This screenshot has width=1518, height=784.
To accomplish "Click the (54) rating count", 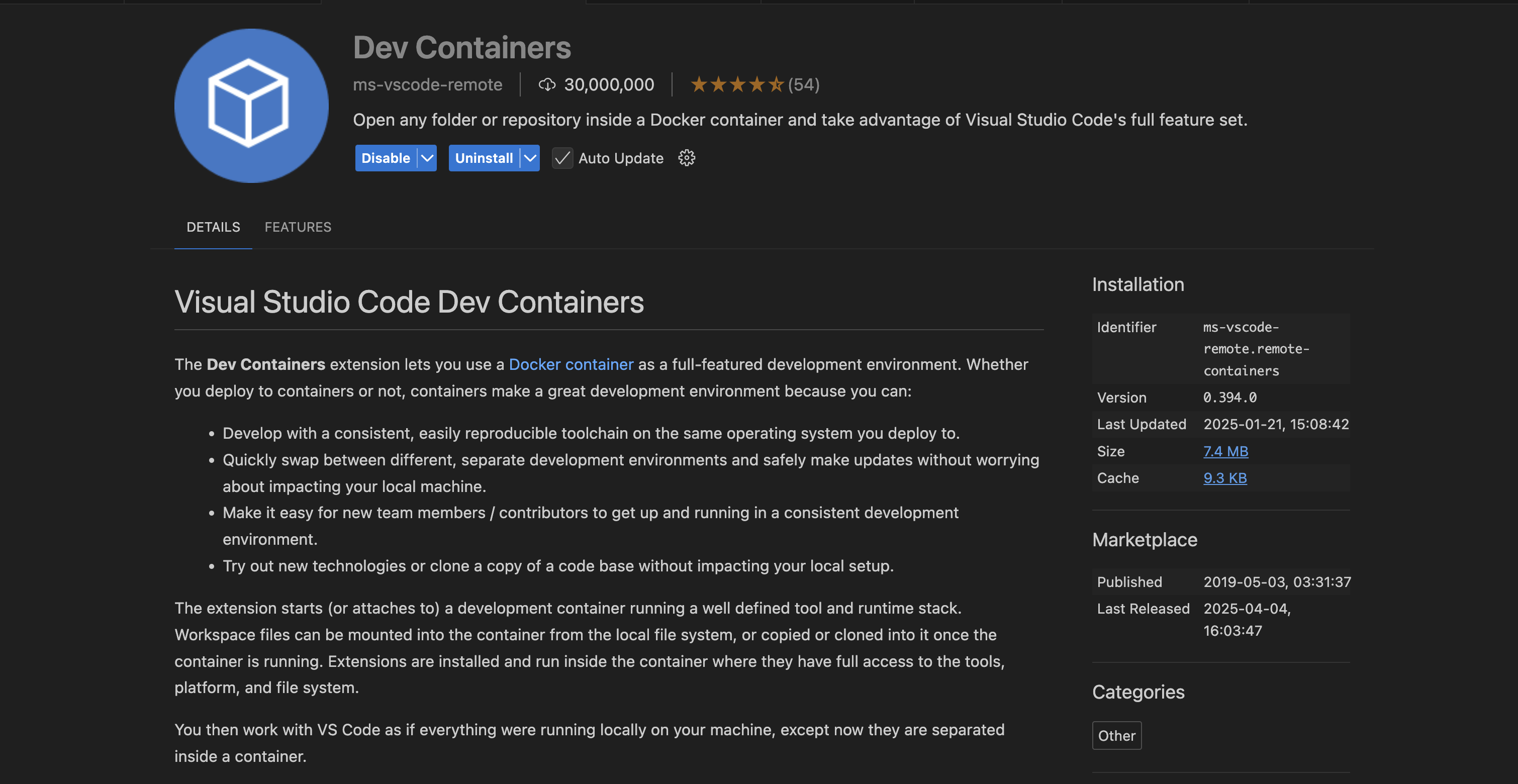I will (804, 85).
